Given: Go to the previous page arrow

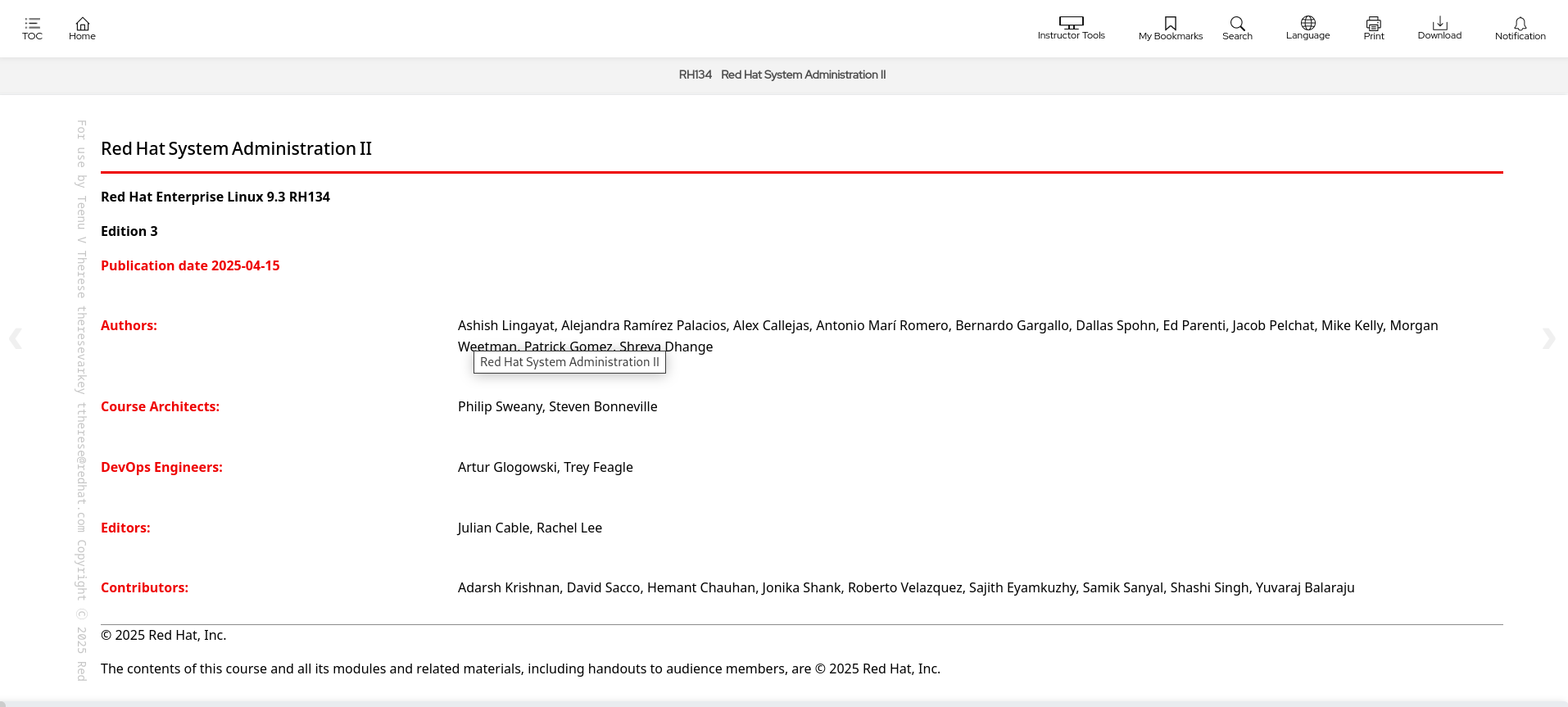Looking at the screenshot, I should (16, 338).
